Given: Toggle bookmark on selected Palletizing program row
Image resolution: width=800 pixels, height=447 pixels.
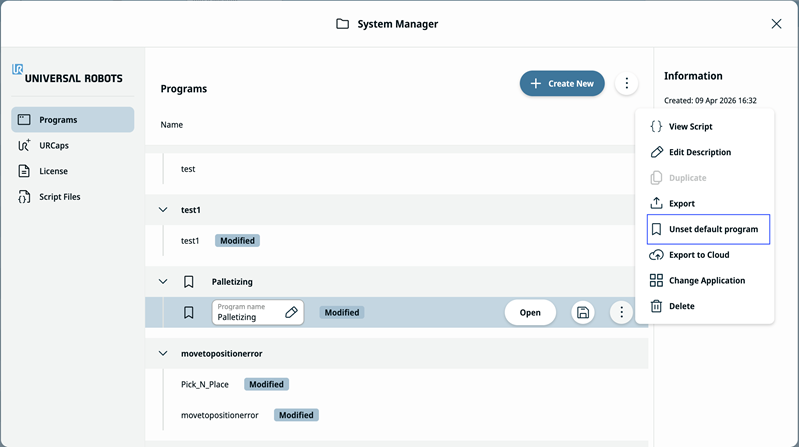Looking at the screenshot, I should coord(189,312).
